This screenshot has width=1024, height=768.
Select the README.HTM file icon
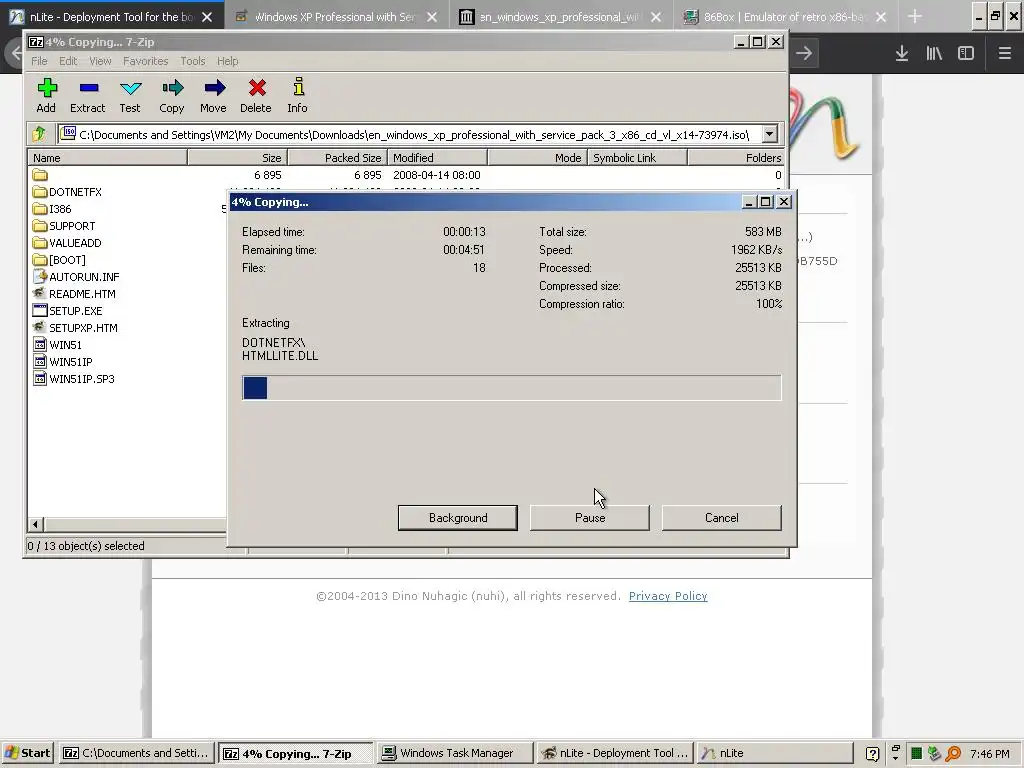(x=40, y=294)
